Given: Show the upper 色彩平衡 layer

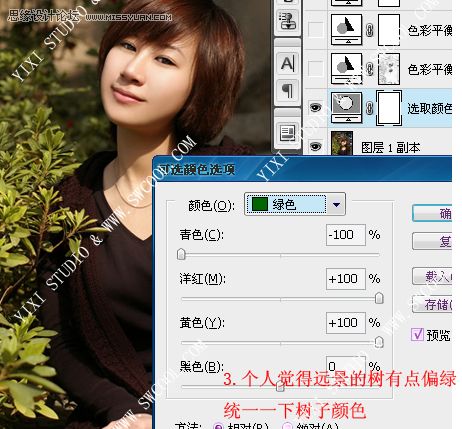Looking at the screenshot, I should click(x=315, y=30).
